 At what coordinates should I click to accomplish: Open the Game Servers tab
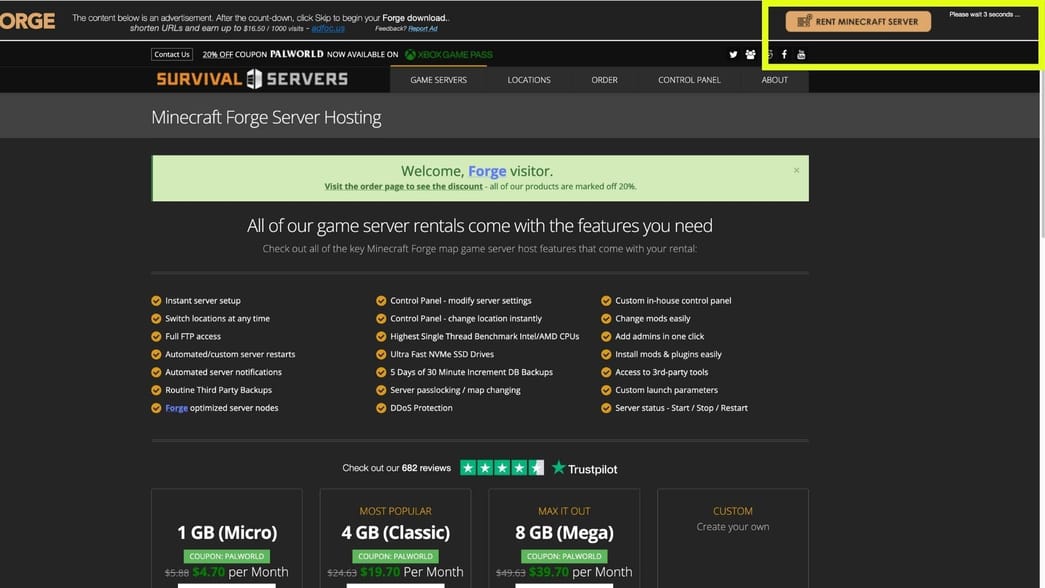(437, 79)
